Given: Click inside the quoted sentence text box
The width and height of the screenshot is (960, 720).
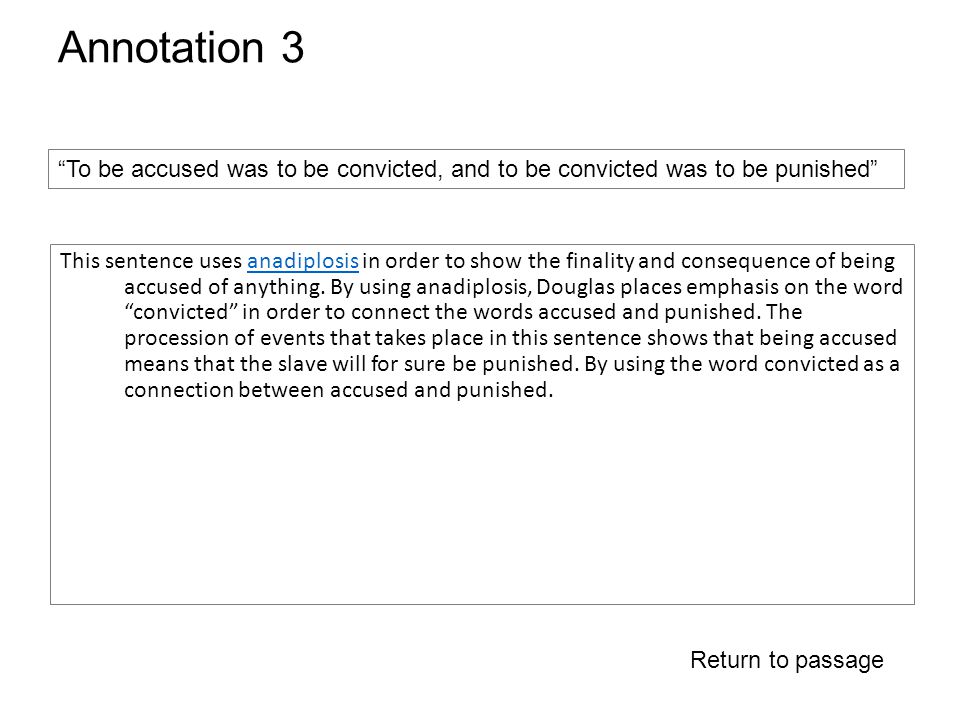Looking at the screenshot, I should click(x=476, y=169).
